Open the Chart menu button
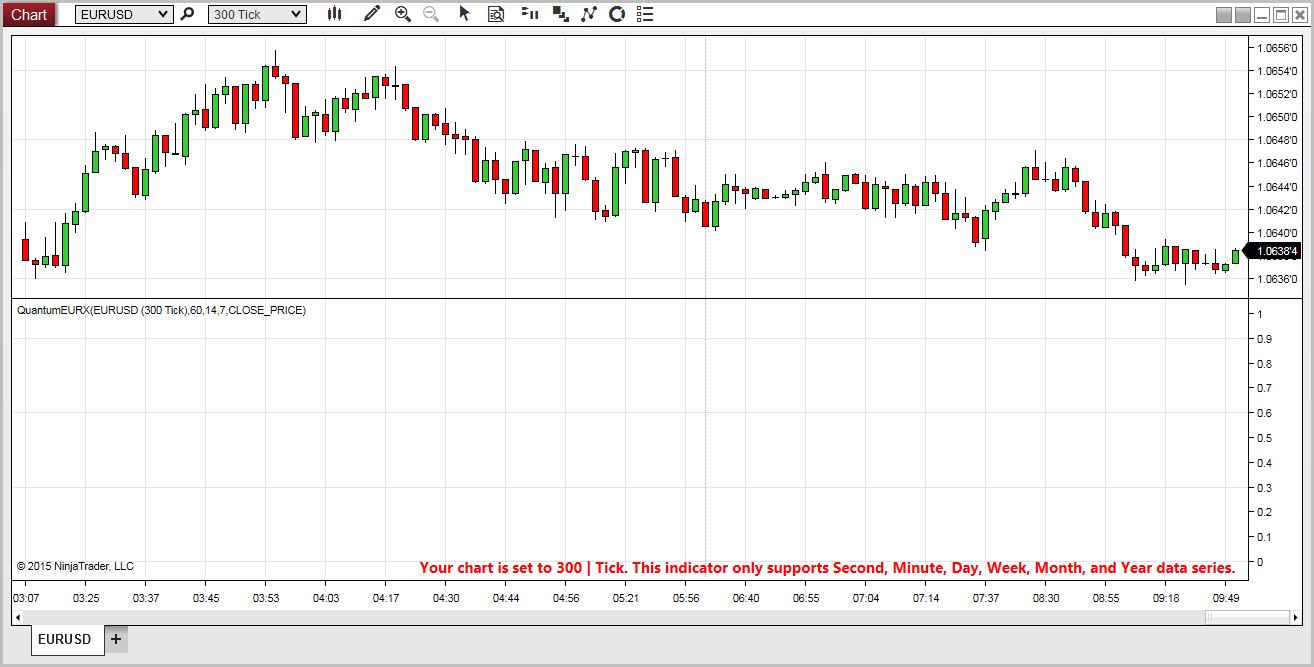1314x667 pixels. point(28,14)
